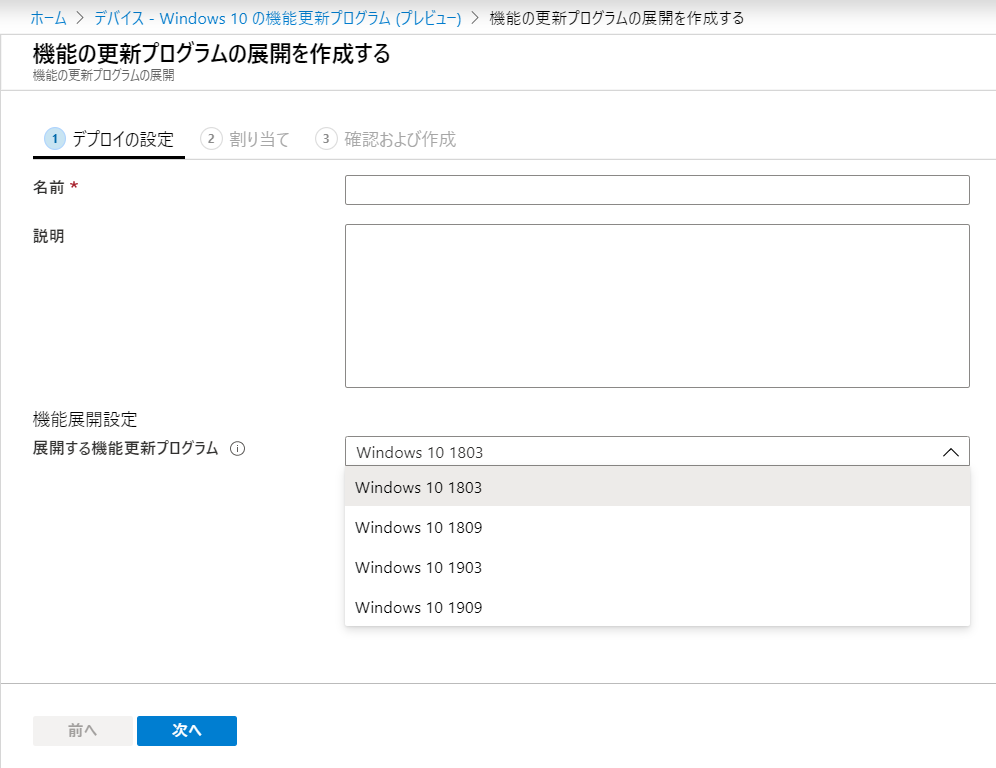Select Windows 10 1803 from the list
This screenshot has width=996, height=768.
coord(657,487)
